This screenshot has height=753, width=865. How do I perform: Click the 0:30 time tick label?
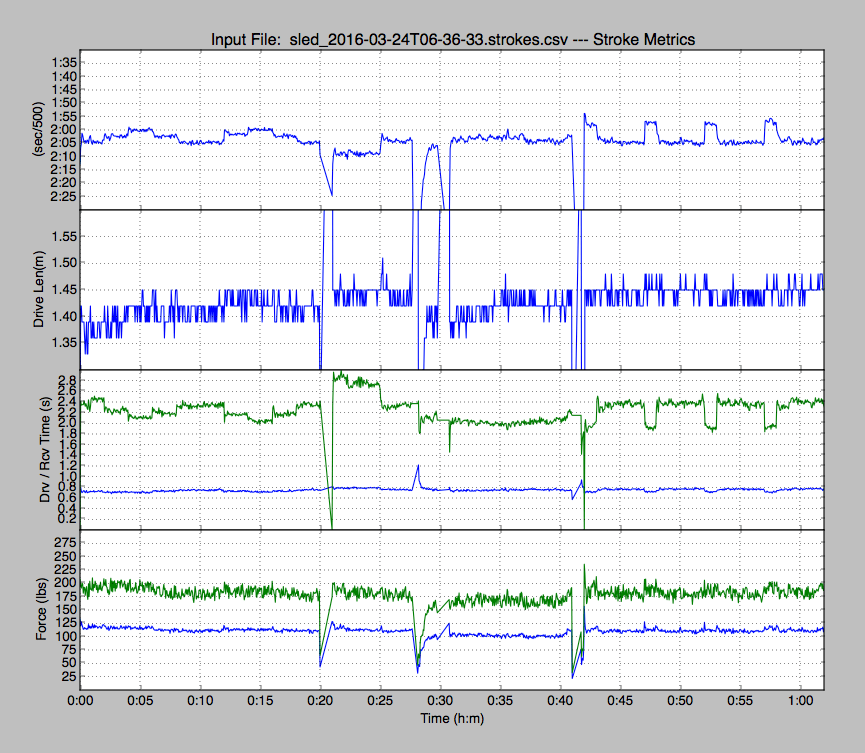[x=440, y=702]
